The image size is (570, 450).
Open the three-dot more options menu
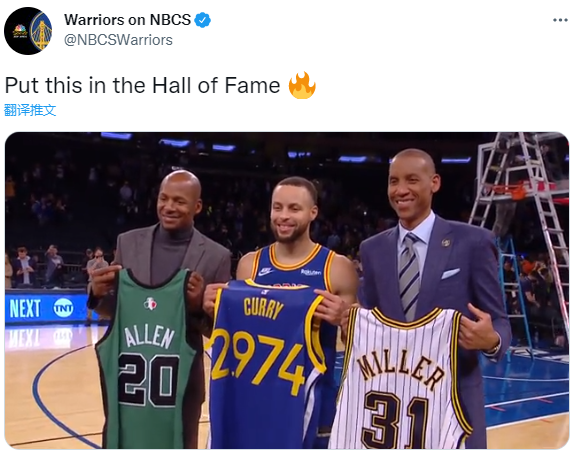[x=560, y=20]
